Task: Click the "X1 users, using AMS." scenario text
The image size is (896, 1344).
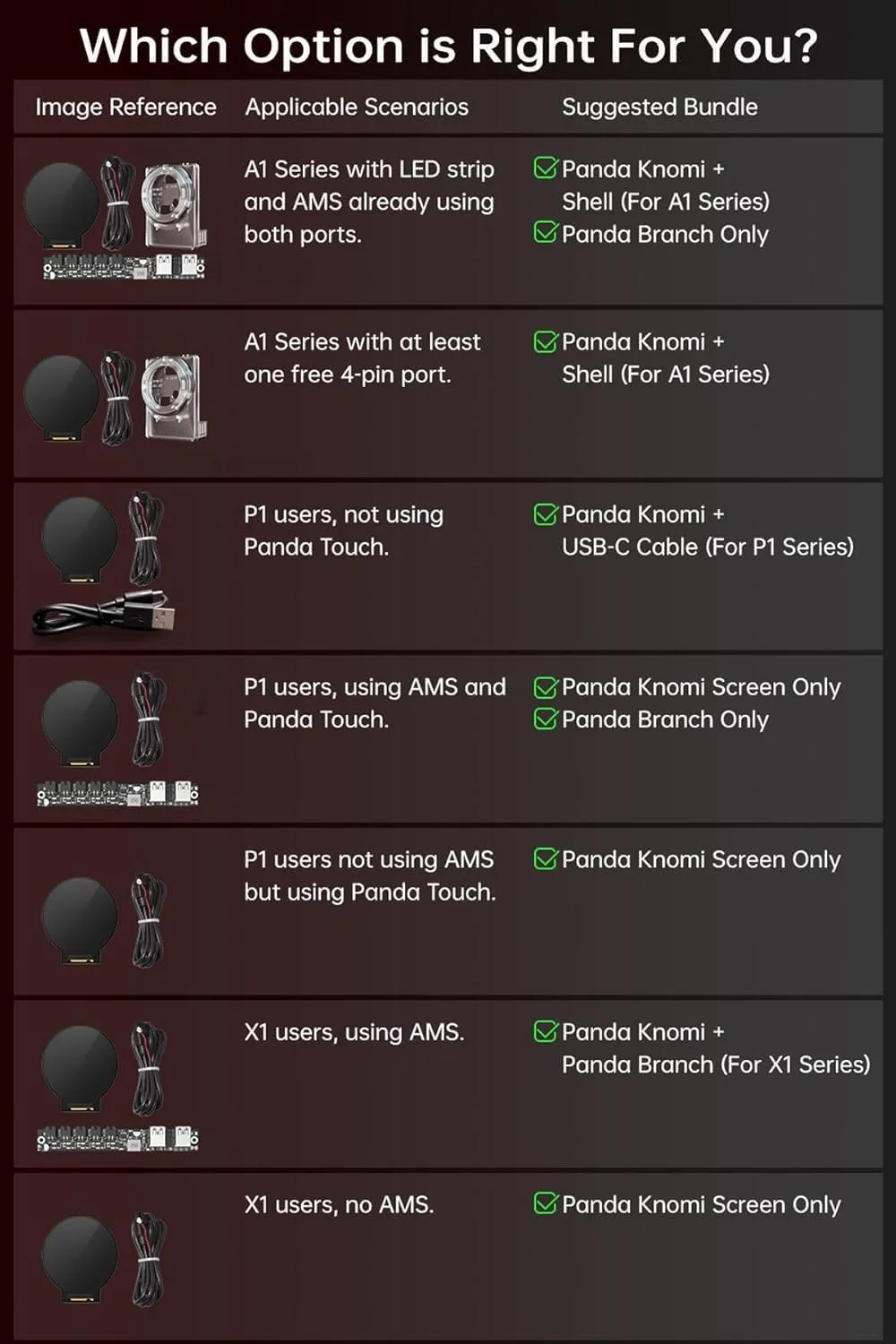Action: [354, 1032]
